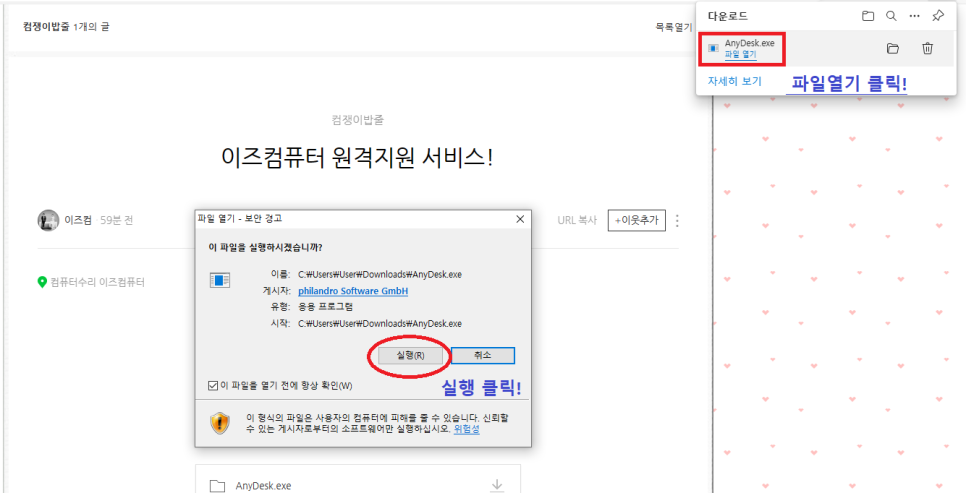966x493 pixels.
Task: Open the 위험성 link in warning text
Action: click(466, 429)
